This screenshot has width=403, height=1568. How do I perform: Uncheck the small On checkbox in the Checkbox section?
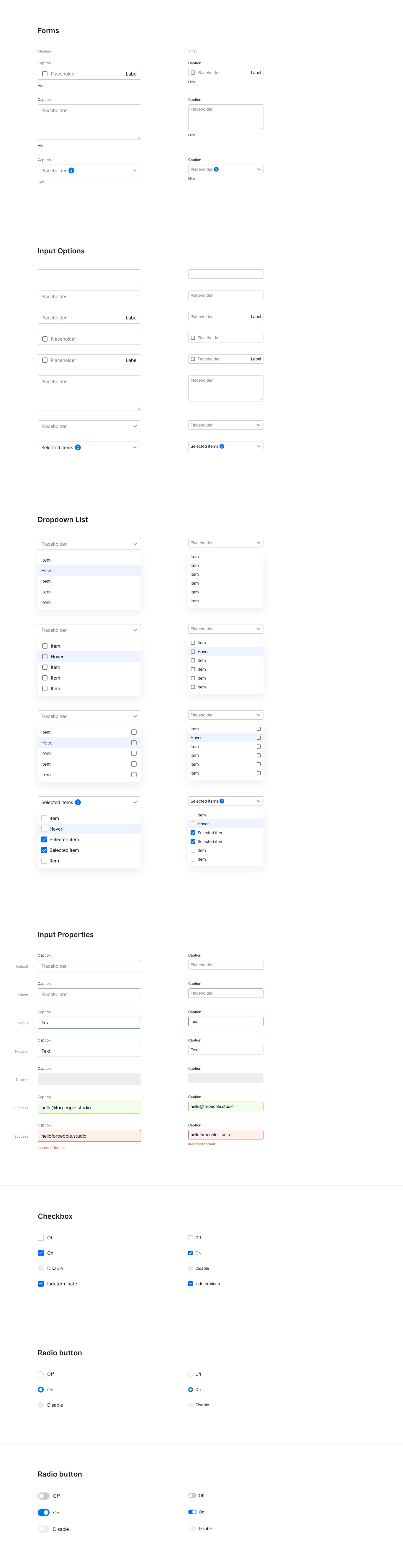pos(191,1253)
